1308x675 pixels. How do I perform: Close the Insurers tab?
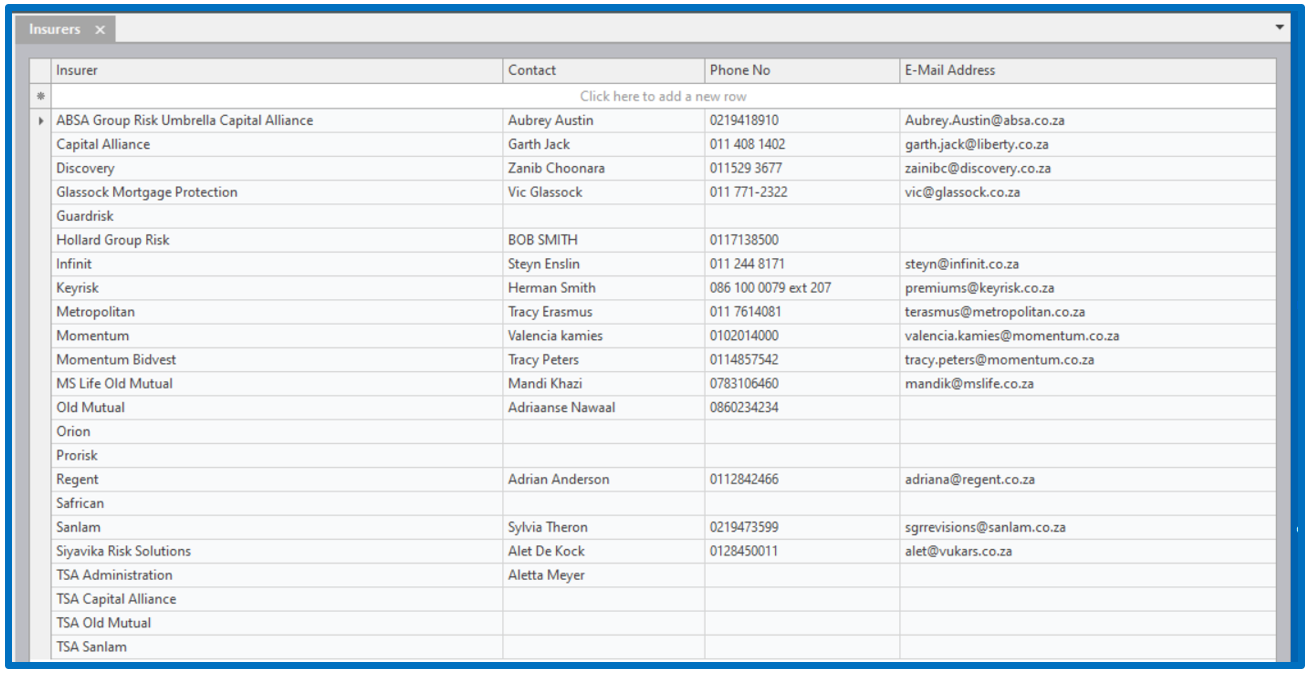pos(100,30)
